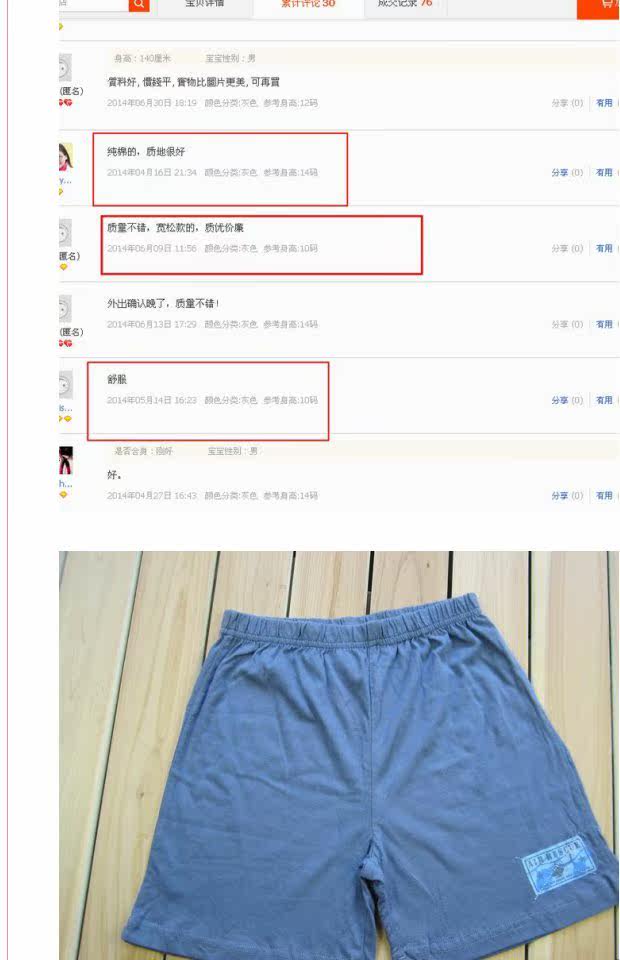This screenshot has width=620, height=960.
Task: Click the red heart rating icons under the first 匿名 reviewer
Action: tap(65, 103)
